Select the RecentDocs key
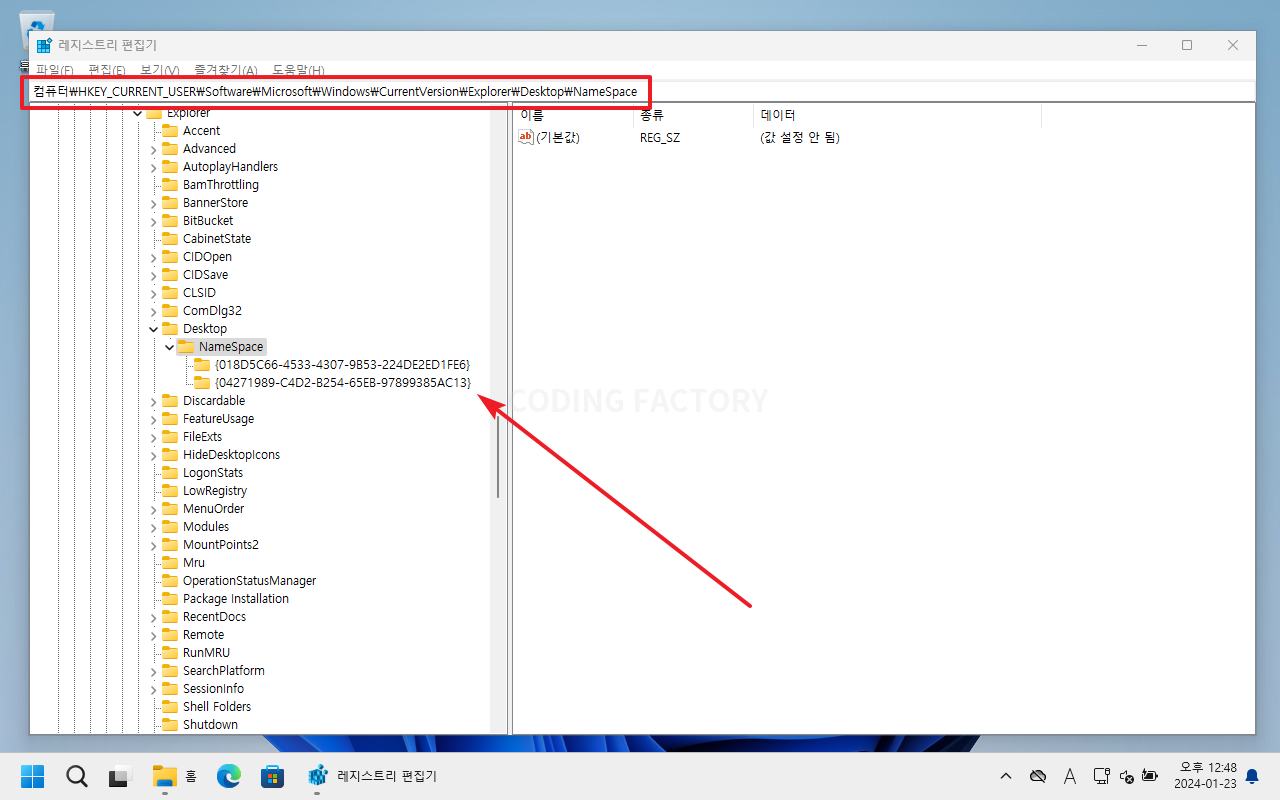Screen dimensions: 1280x800 tap(214, 617)
